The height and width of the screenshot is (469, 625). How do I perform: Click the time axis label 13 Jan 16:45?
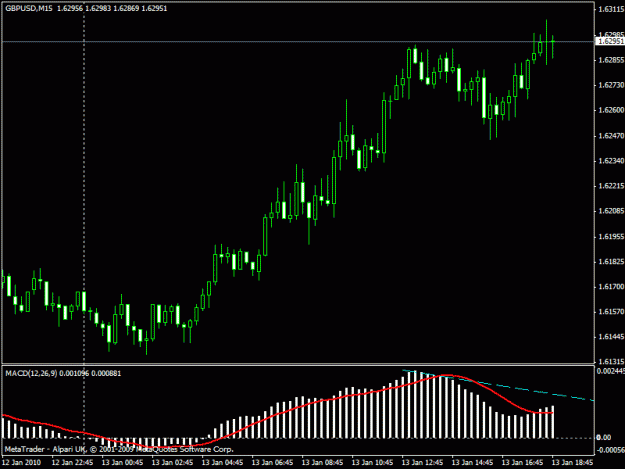coord(522,463)
